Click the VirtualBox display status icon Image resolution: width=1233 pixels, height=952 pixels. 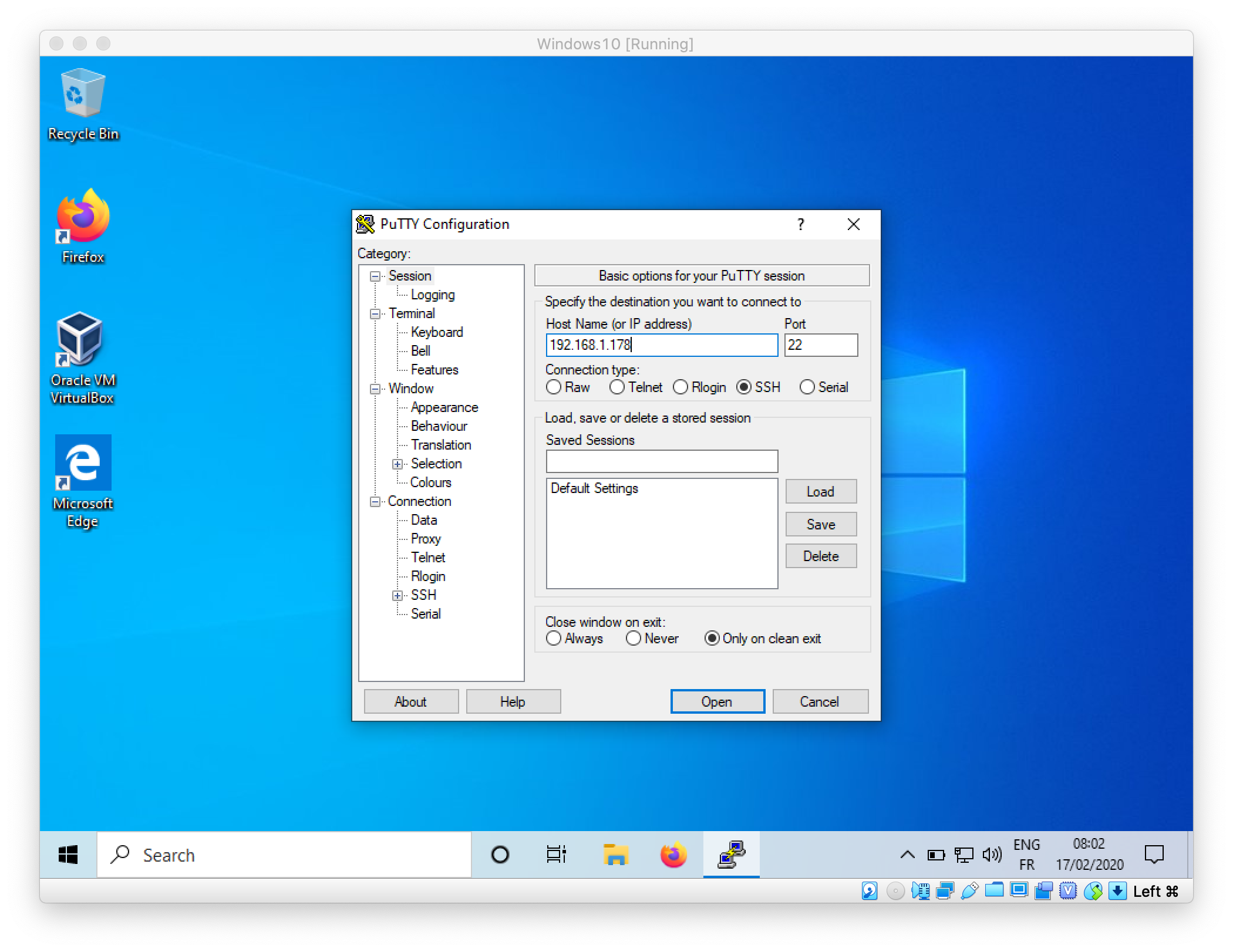1019,890
